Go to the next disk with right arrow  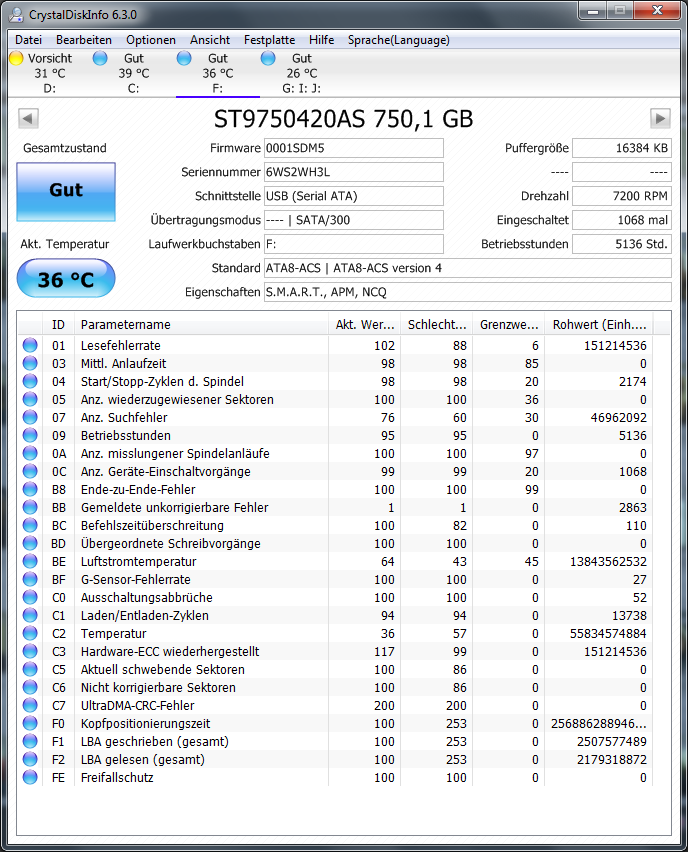click(660, 118)
